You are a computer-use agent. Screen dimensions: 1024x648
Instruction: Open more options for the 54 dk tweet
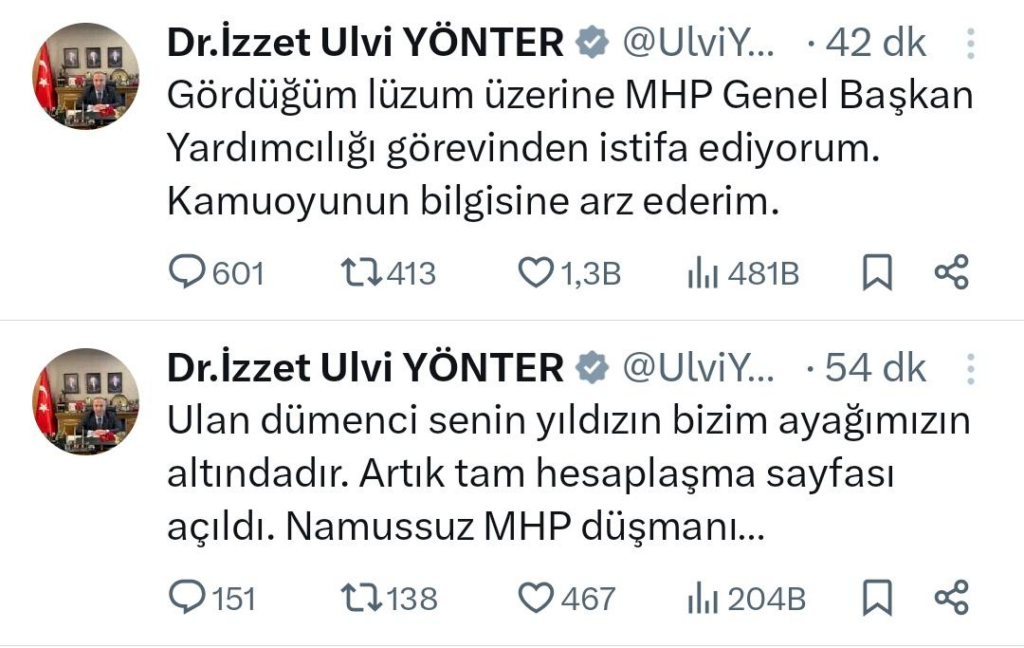[x=968, y=369]
